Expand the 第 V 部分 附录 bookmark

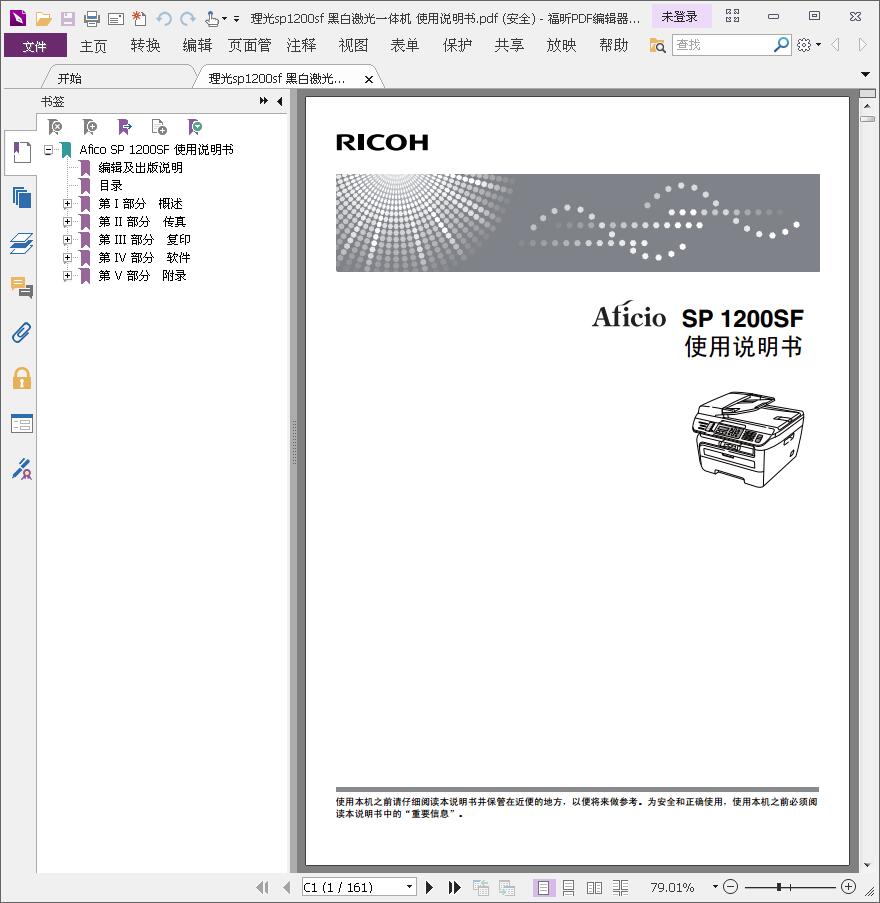point(67,275)
